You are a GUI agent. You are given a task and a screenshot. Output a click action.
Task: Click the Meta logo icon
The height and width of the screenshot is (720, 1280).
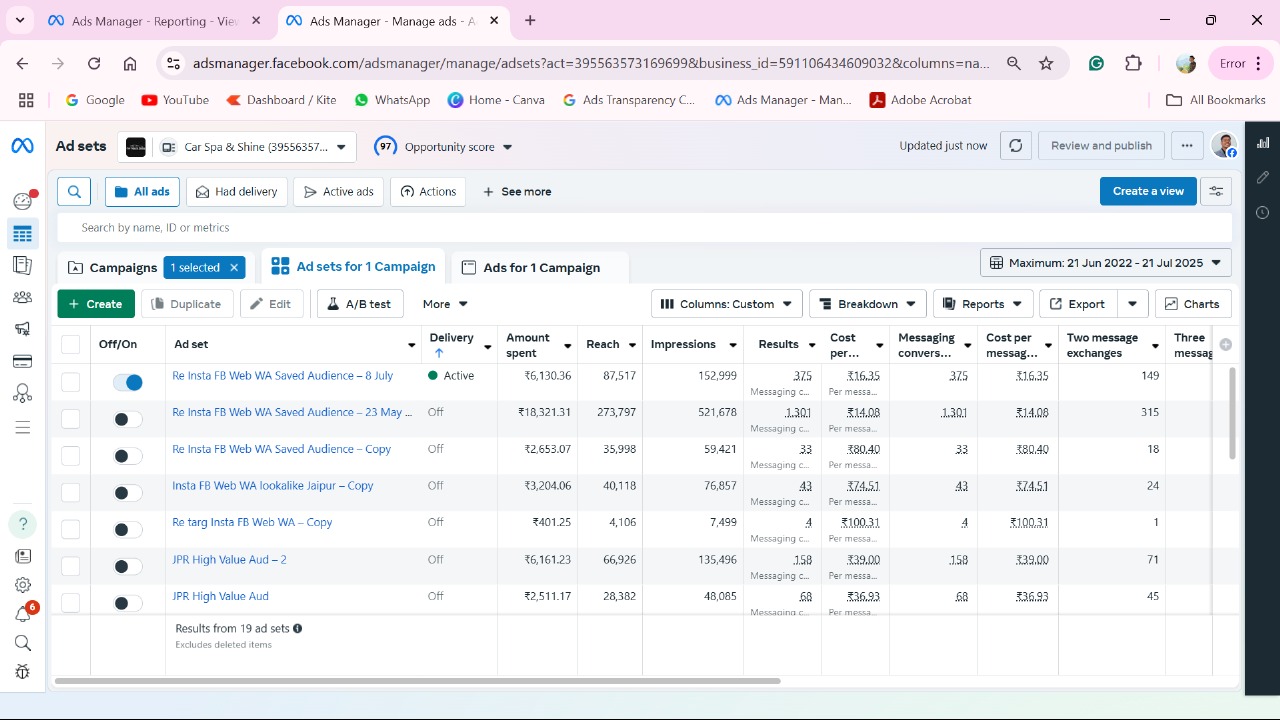[22, 146]
